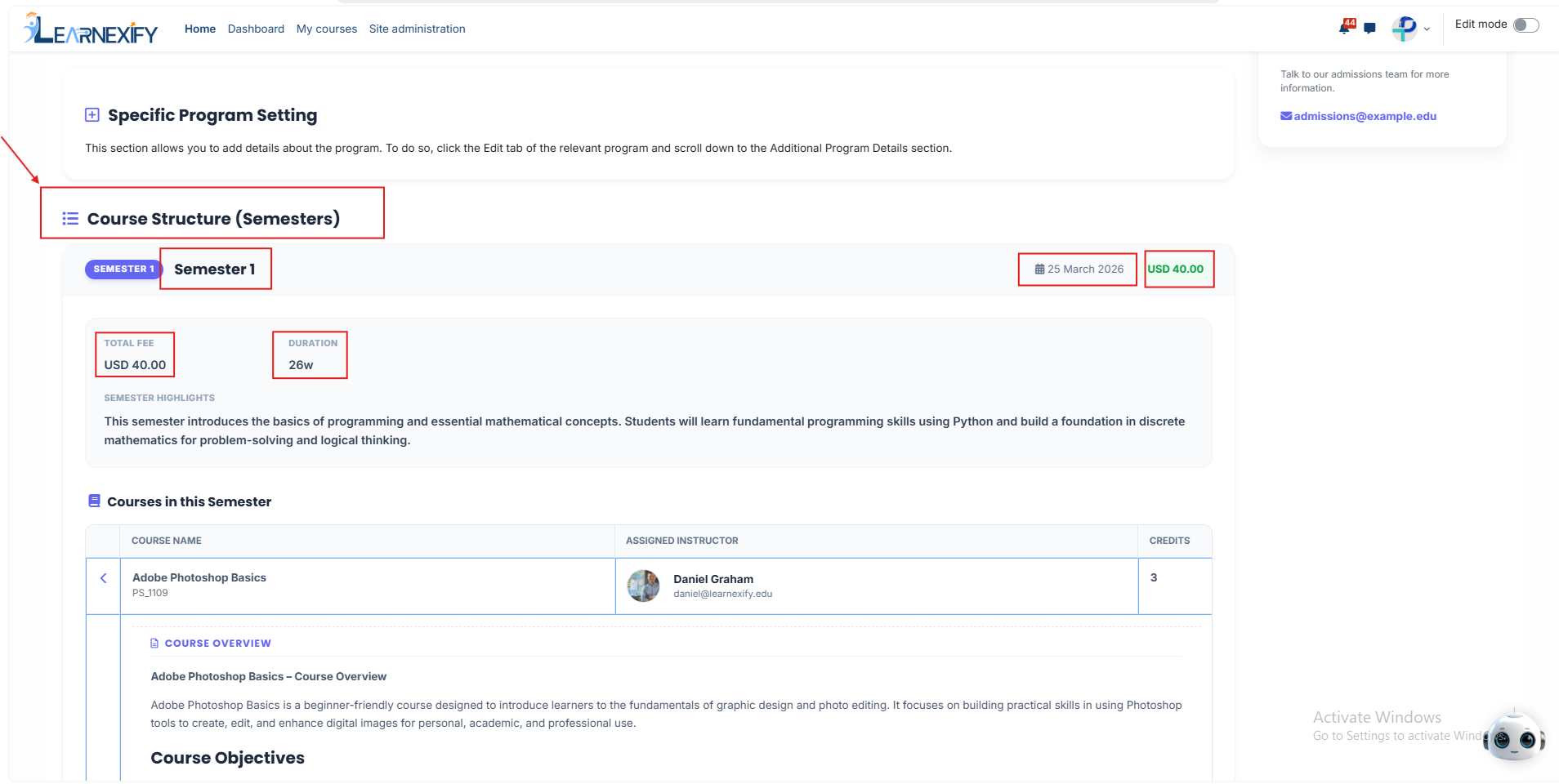Click the user profile avatar
1559x784 pixels.
coord(1405,29)
